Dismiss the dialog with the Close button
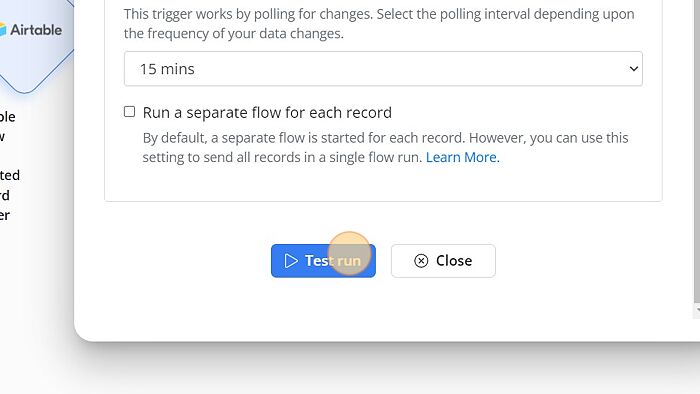Screen dimensions: 700x394 click(x=443, y=261)
